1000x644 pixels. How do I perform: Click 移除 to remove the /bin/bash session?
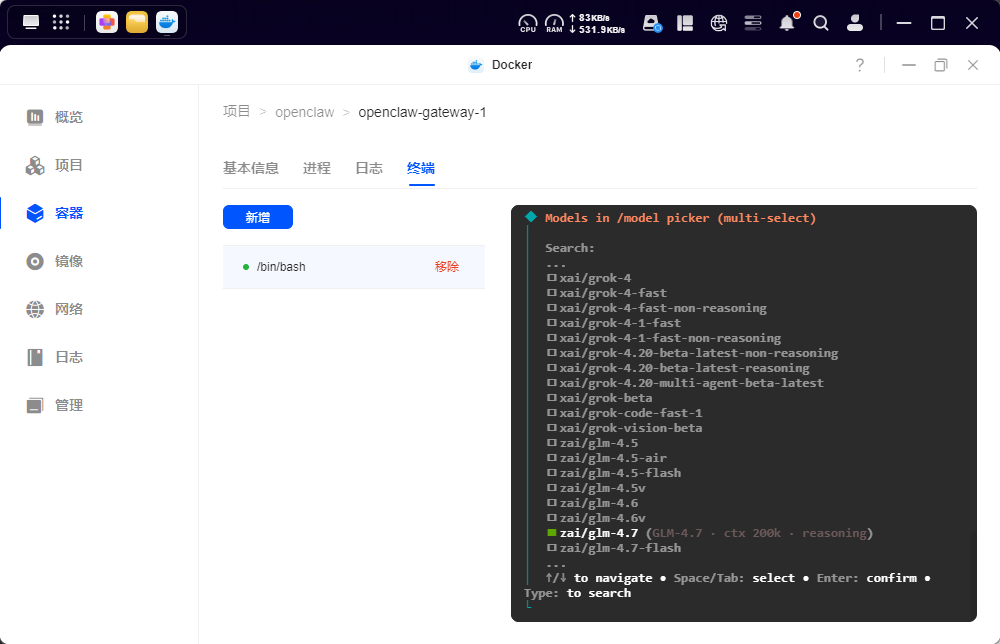point(447,266)
